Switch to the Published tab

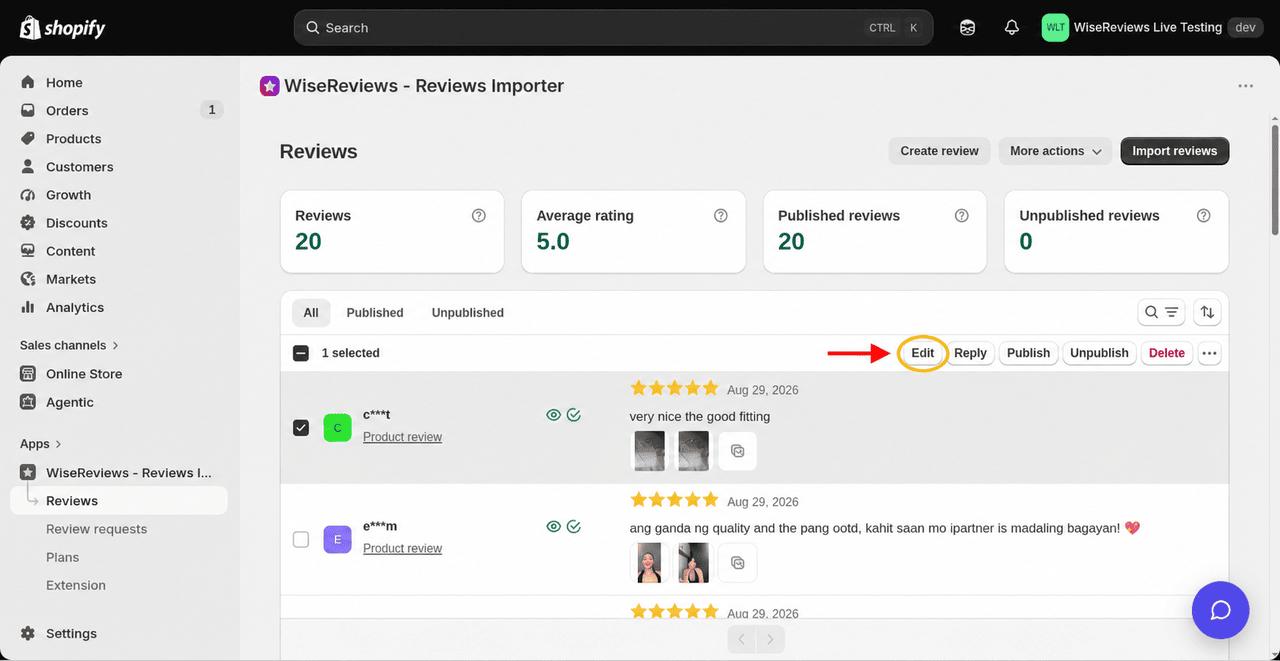375,313
